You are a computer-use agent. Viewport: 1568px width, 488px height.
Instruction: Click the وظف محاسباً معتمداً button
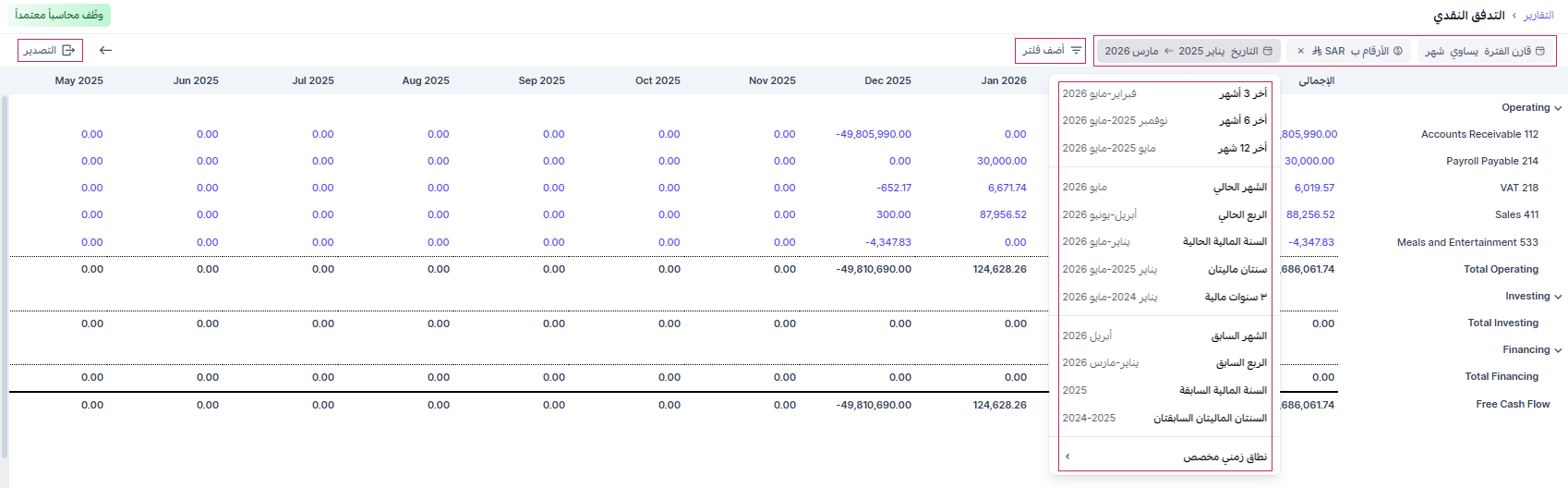[x=59, y=15]
